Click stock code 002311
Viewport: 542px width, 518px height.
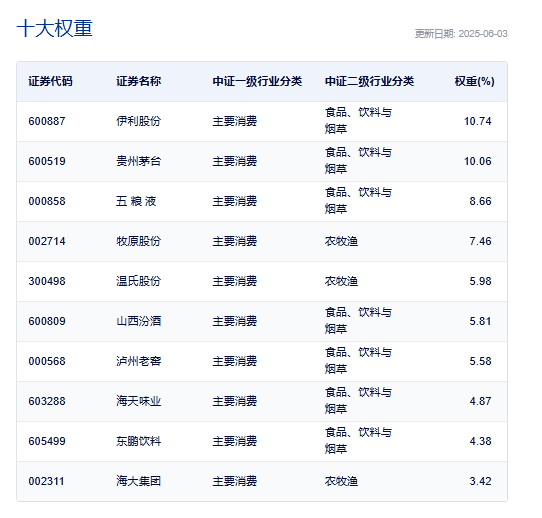[x=46, y=481]
